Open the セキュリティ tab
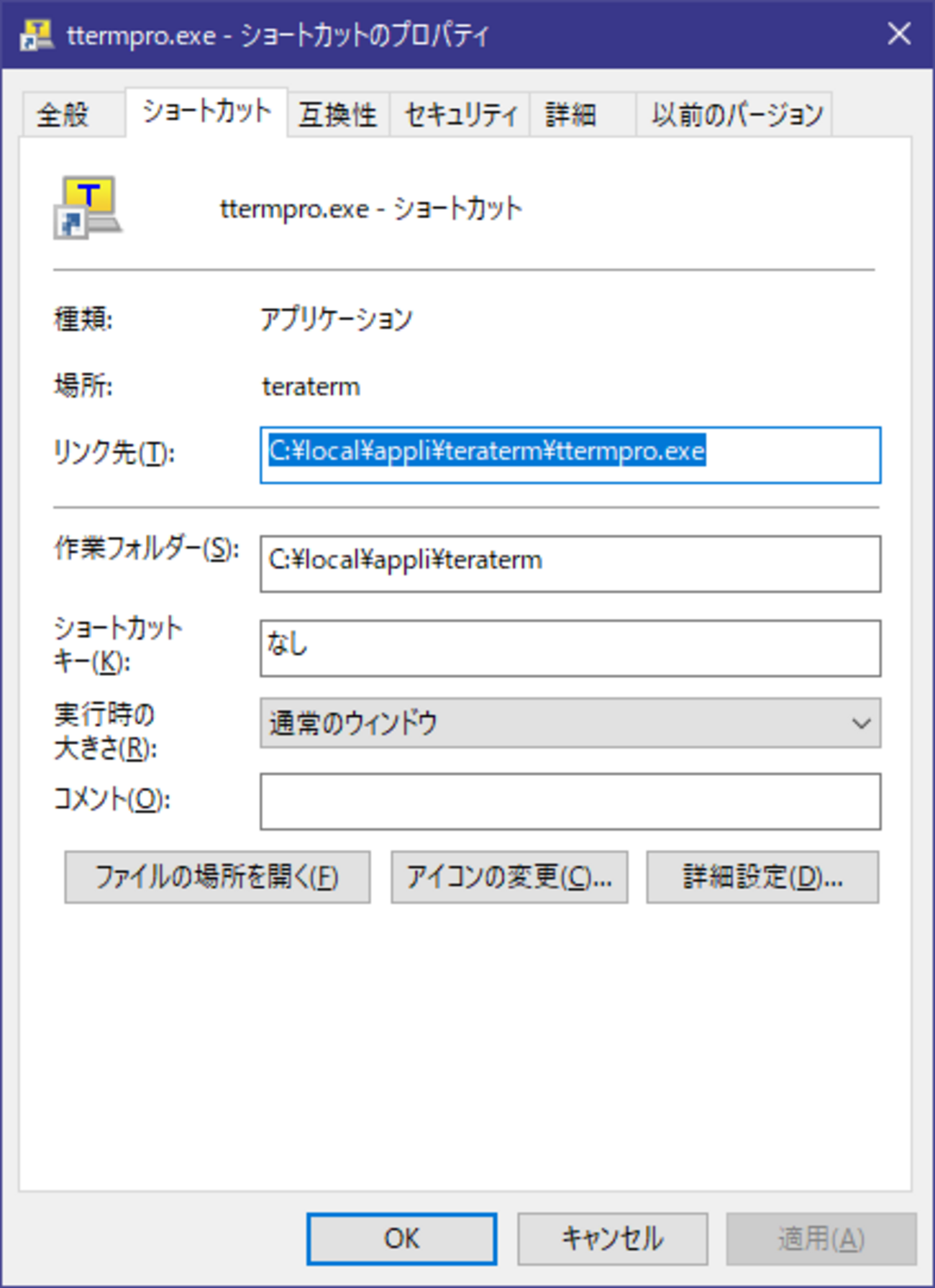 pyautogui.click(x=460, y=115)
